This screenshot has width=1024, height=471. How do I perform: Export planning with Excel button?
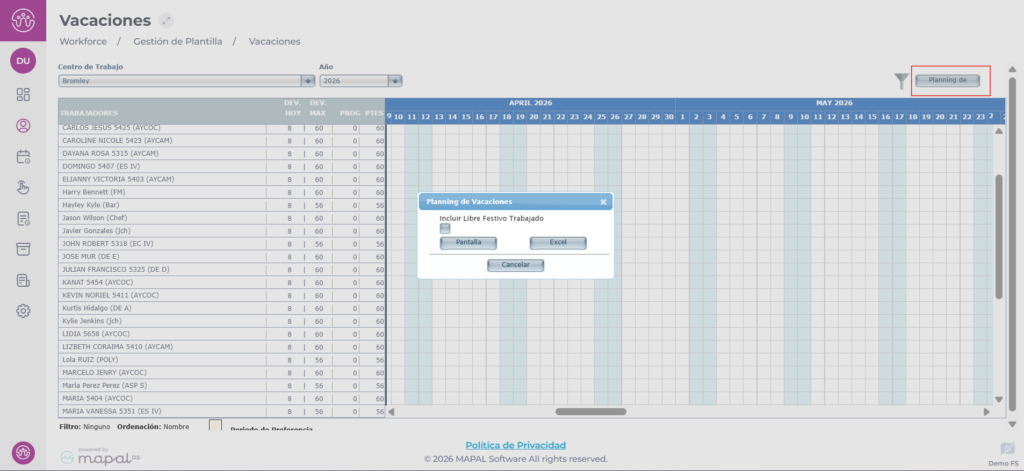point(558,243)
